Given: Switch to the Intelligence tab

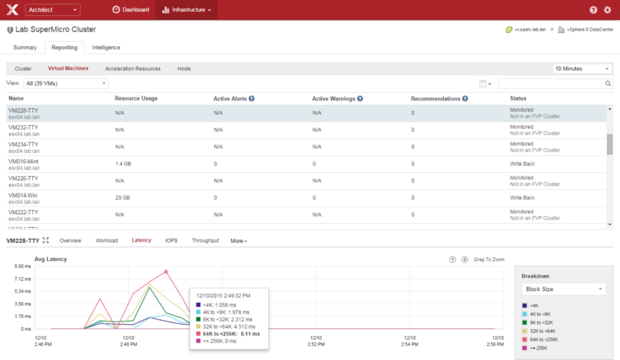Looking at the screenshot, I should pos(106,47).
